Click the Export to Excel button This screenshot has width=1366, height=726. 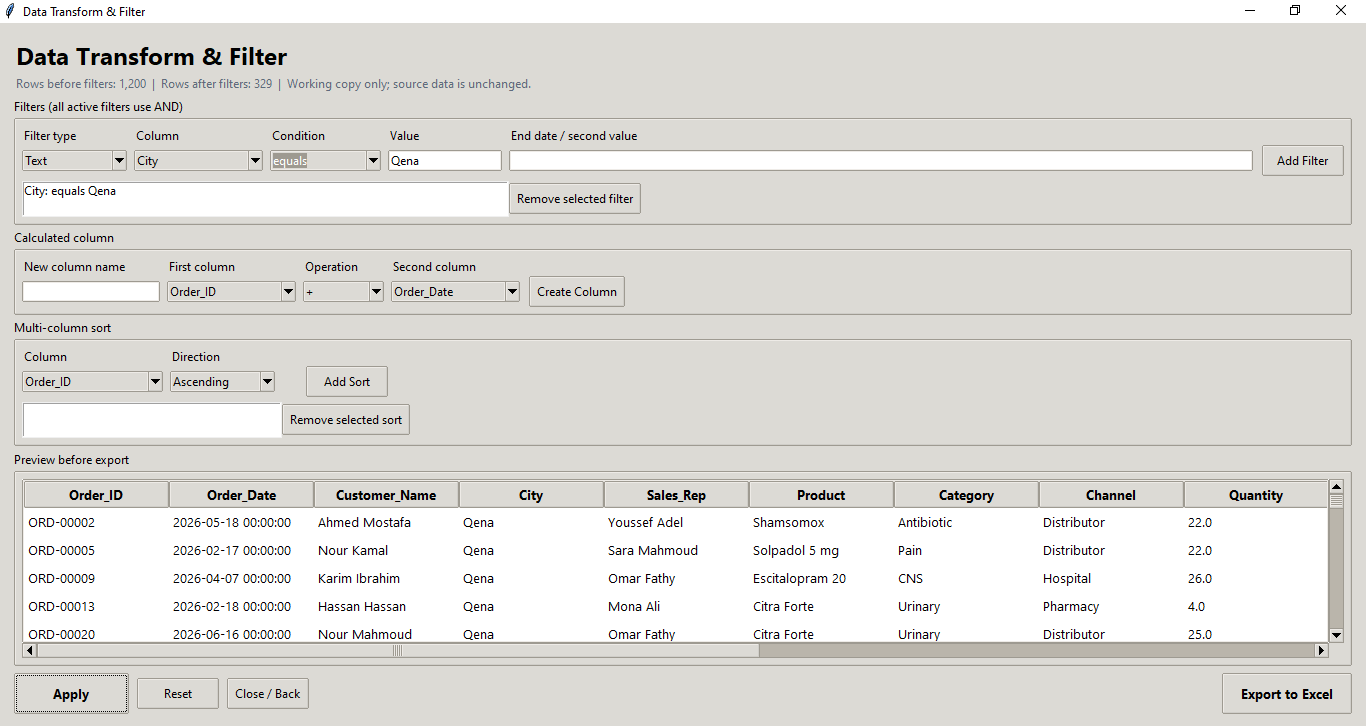[x=1287, y=694]
